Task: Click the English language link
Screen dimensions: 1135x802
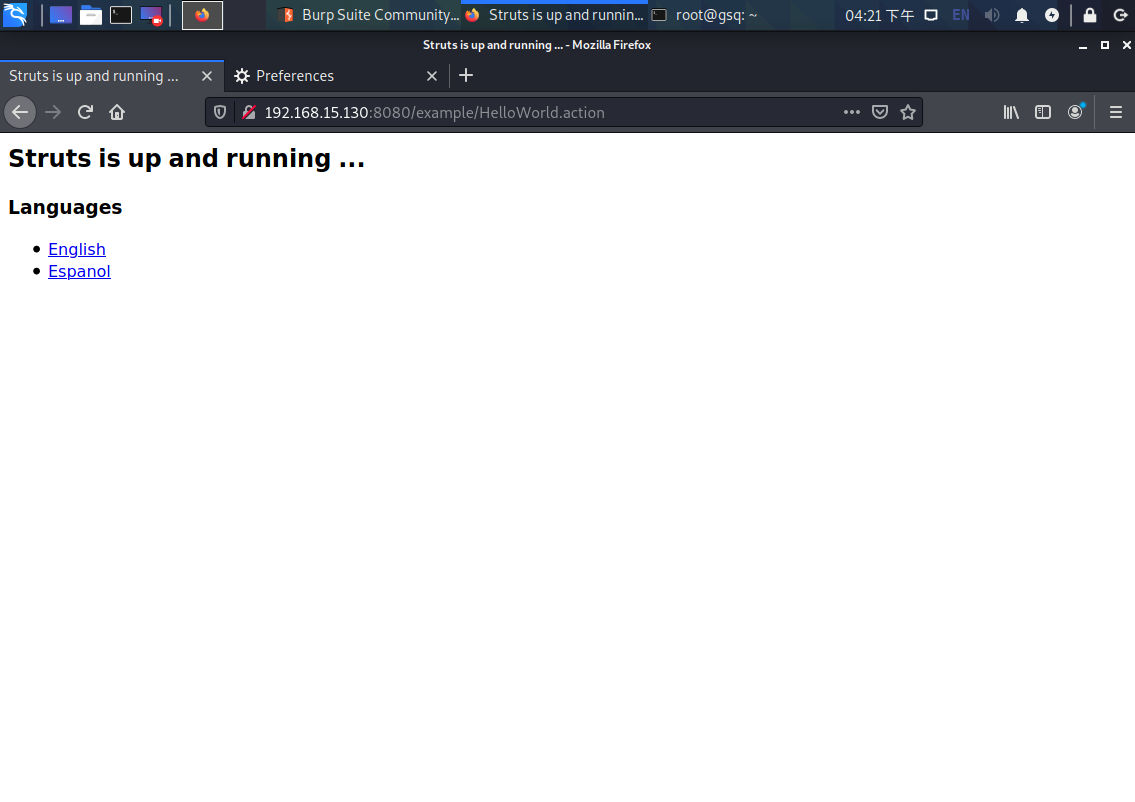Action: (x=76, y=249)
